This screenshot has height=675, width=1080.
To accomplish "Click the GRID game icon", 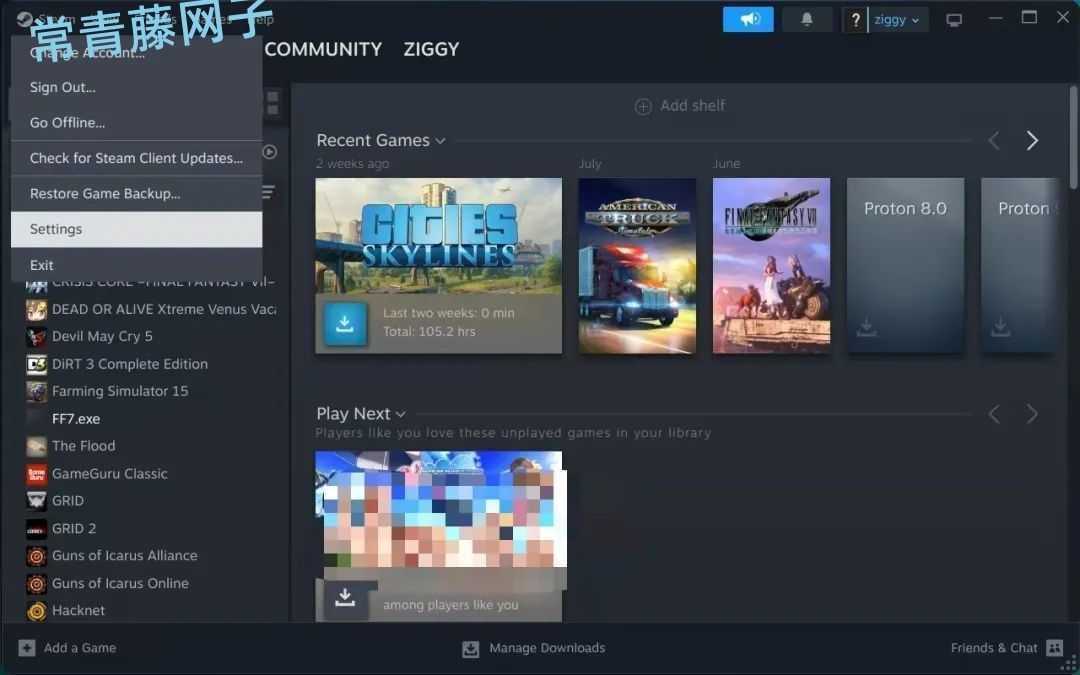I will click(37, 501).
